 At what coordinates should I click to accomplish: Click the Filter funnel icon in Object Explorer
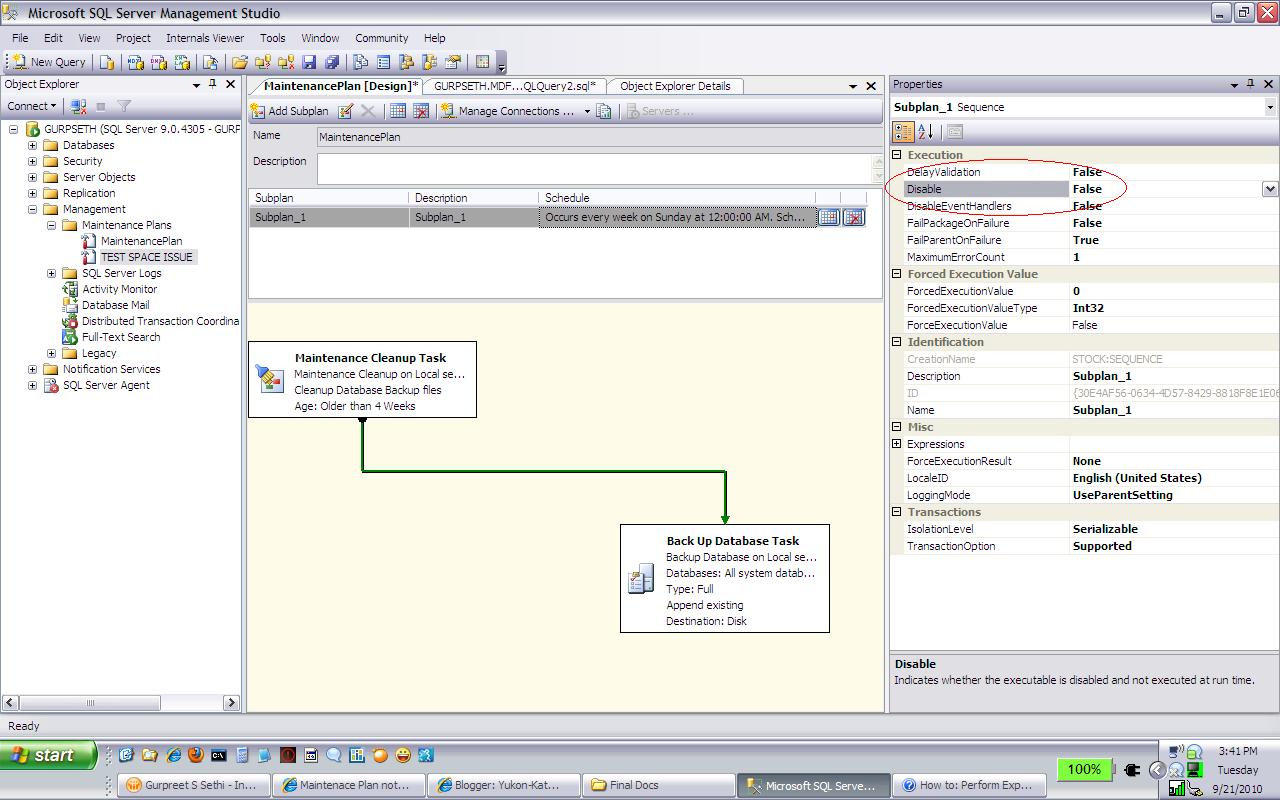click(x=124, y=106)
